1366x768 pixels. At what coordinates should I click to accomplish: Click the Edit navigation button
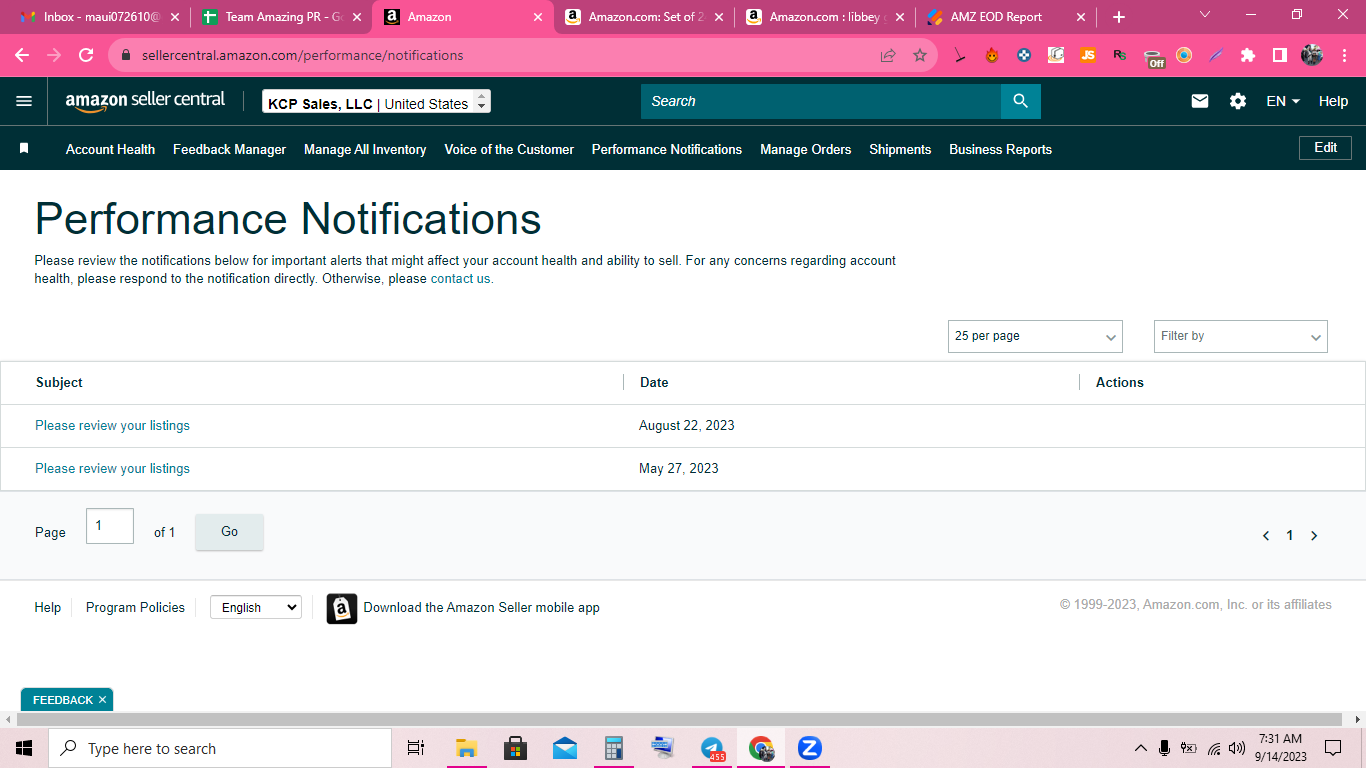tap(1325, 148)
